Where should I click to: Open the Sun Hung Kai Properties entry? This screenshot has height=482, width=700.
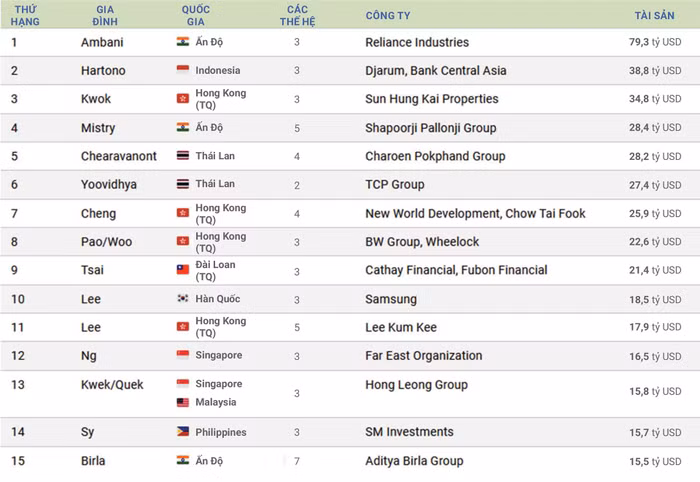[432, 99]
